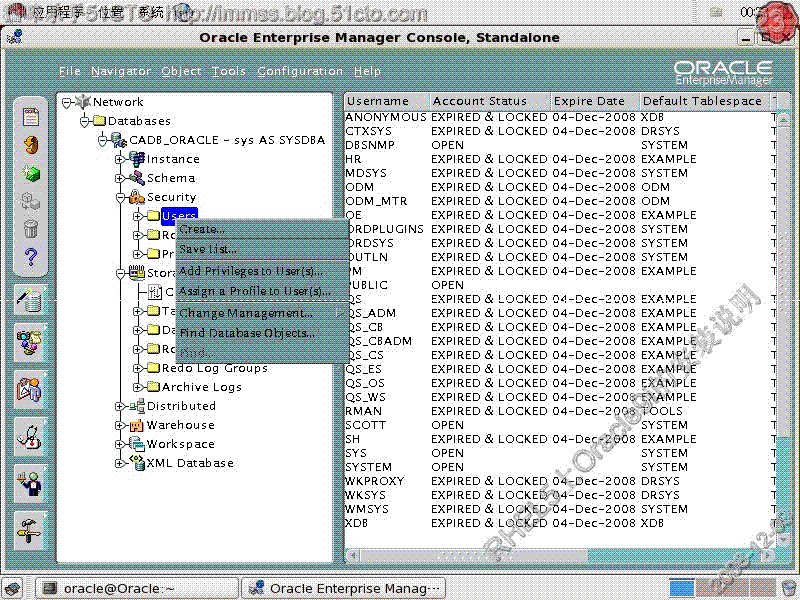Select the ANONYMOUS user row
This screenshot has width=800, height=600.
[x=559, y=117]
